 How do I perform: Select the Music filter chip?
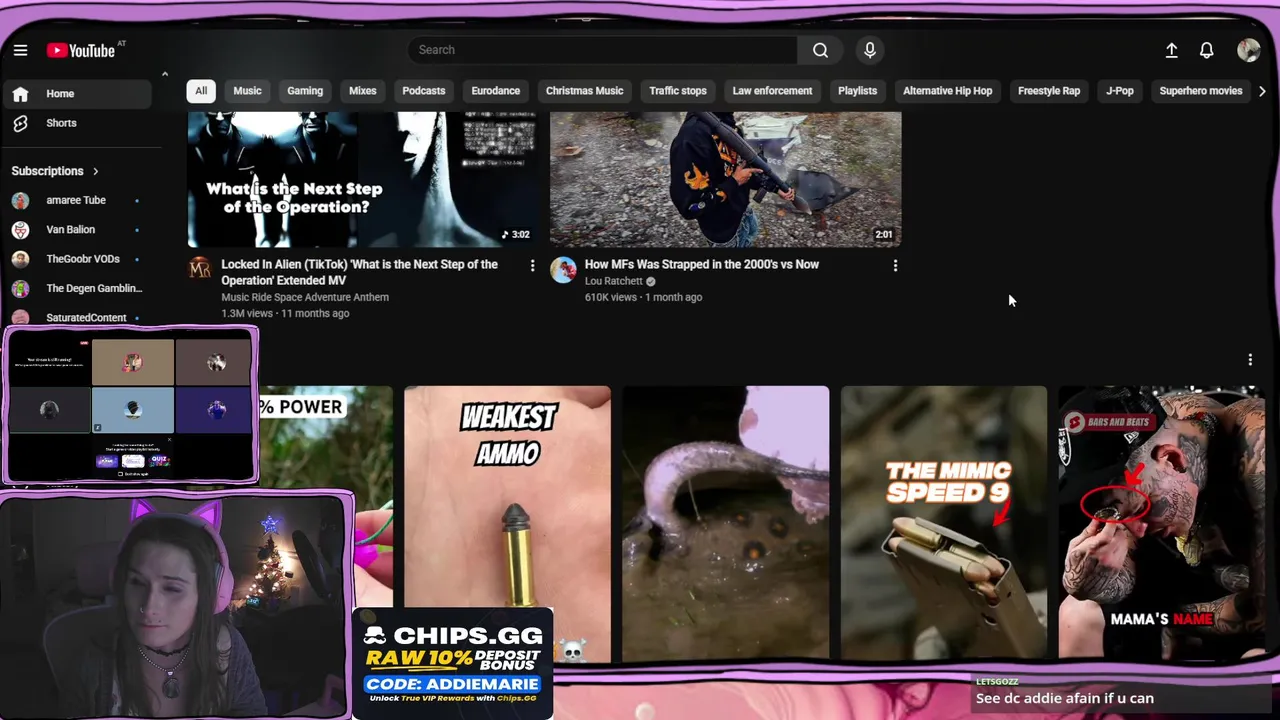click(x=247, y=91)
